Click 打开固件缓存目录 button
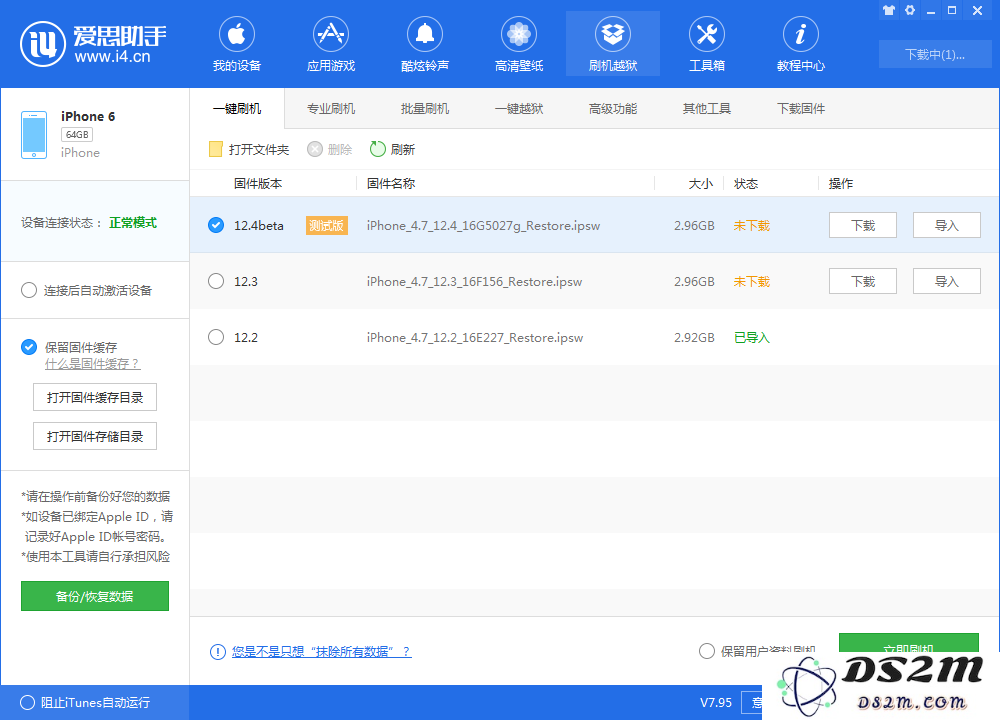Image resolution: width=1000 pixels, height=720 pixels. tap(95, 397)
